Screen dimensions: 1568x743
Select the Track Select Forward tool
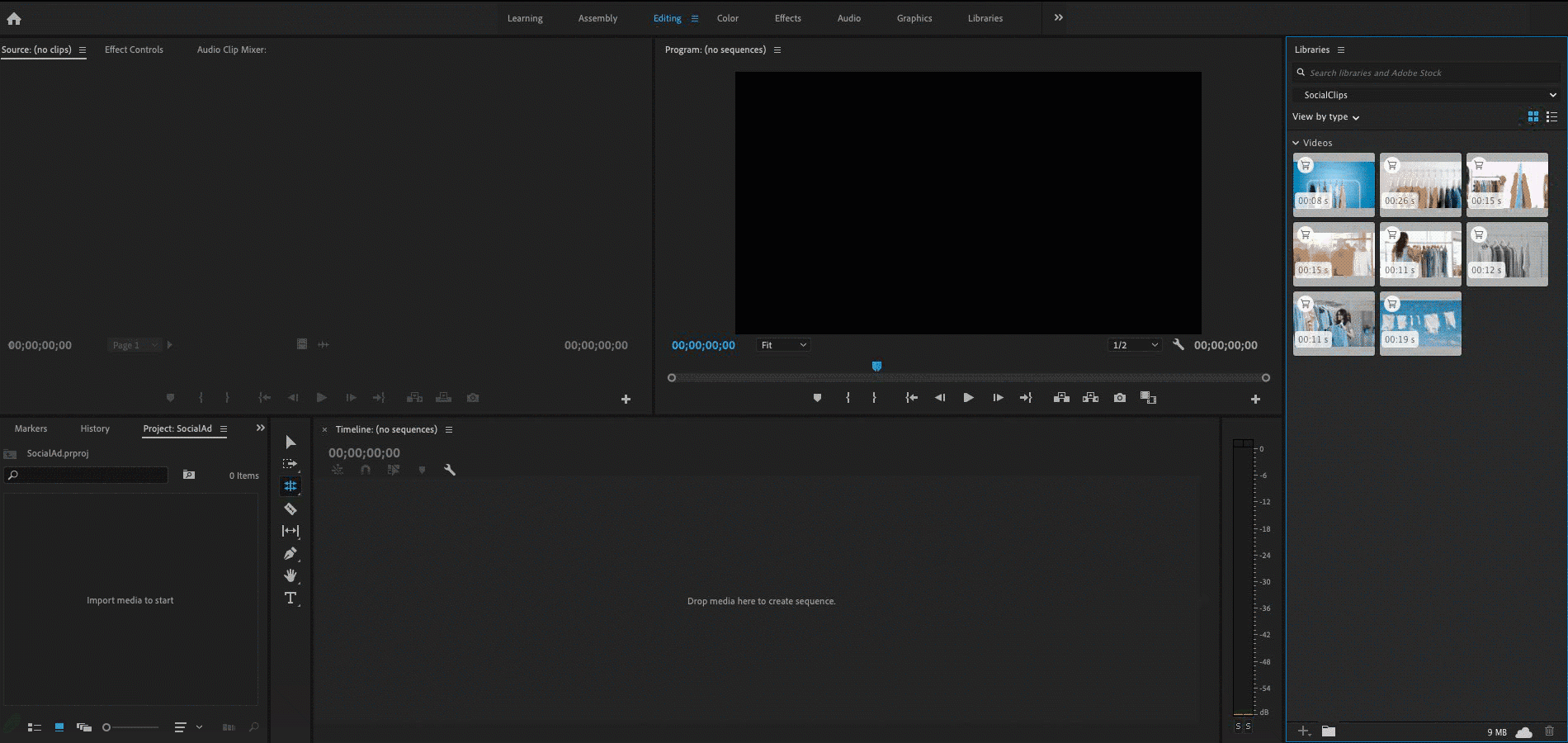pyautogui.click(x=290, y=464)
